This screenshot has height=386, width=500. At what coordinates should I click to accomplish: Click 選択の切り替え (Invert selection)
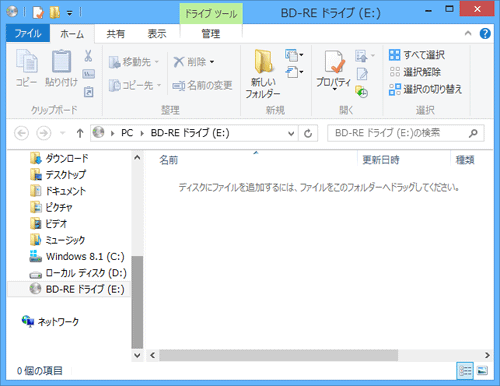[x=425, y=89]
